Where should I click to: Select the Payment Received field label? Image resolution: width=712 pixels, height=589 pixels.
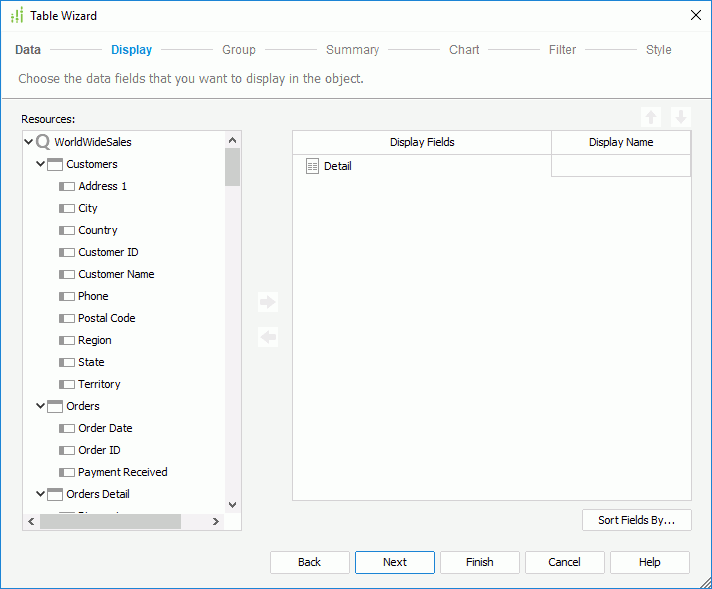point(123,472)
